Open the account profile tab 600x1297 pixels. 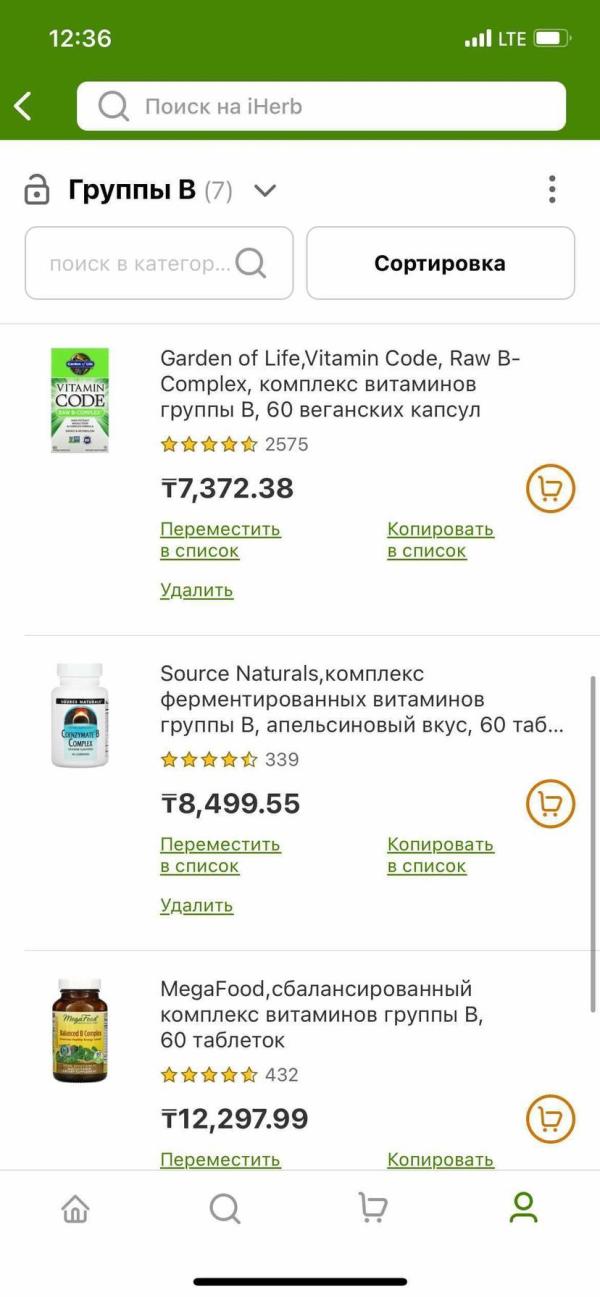523,1209
